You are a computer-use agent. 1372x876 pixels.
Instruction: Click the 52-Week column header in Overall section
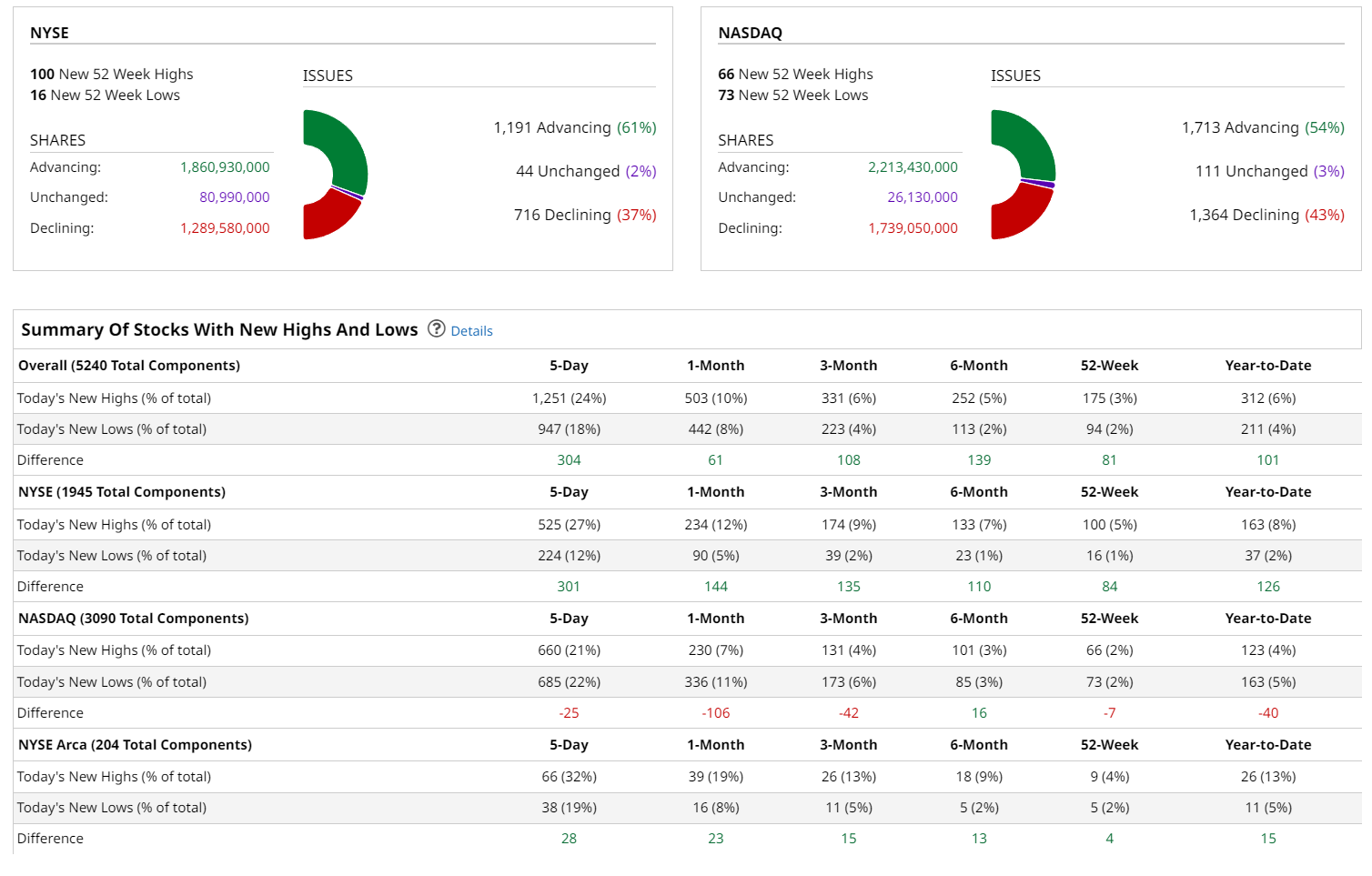tap(1110, 366)
